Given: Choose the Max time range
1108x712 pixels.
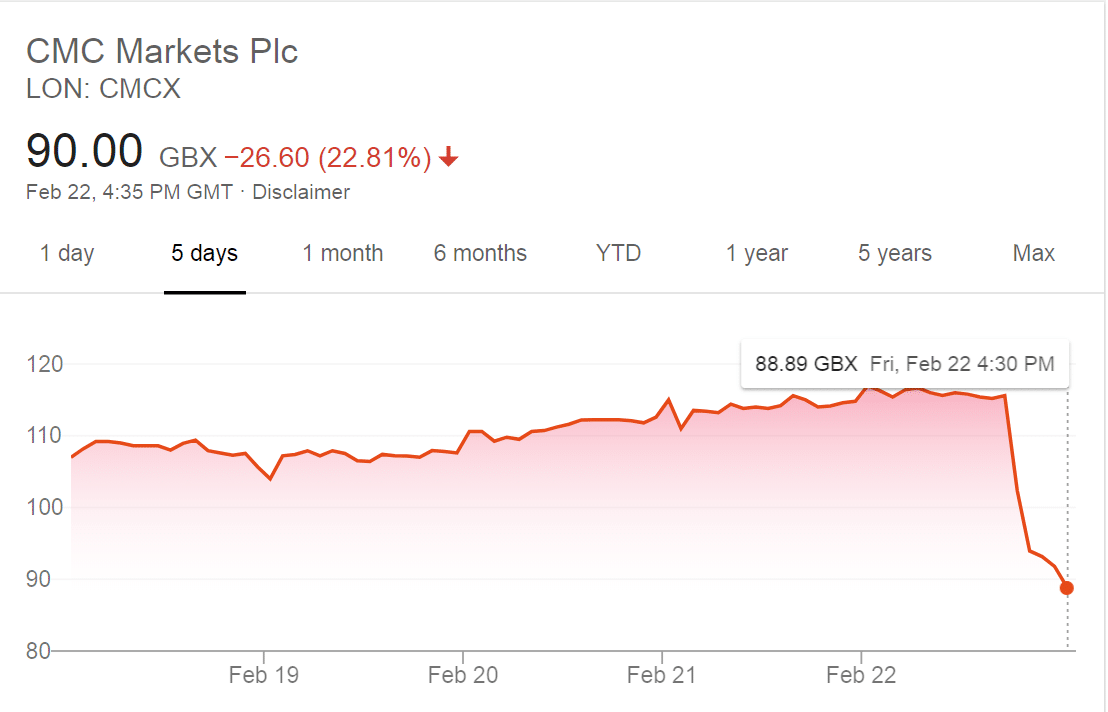Looking at the screenshot, I should [x=1034, y=253].
